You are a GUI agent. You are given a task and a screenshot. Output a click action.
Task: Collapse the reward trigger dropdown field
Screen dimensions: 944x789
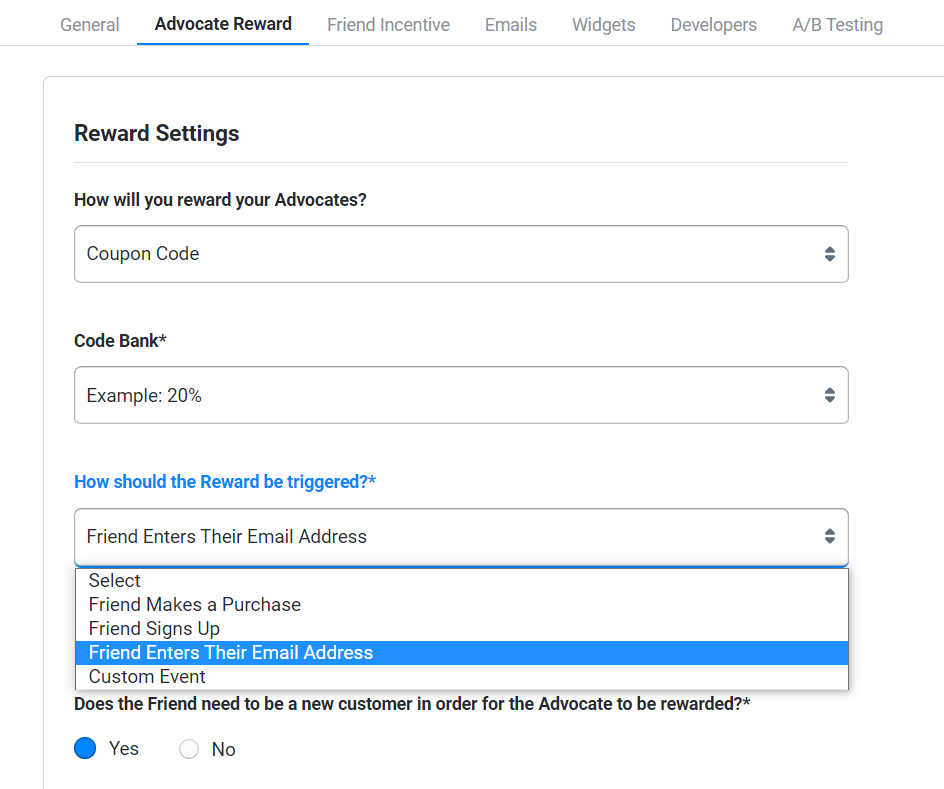[x=460, y=536]
